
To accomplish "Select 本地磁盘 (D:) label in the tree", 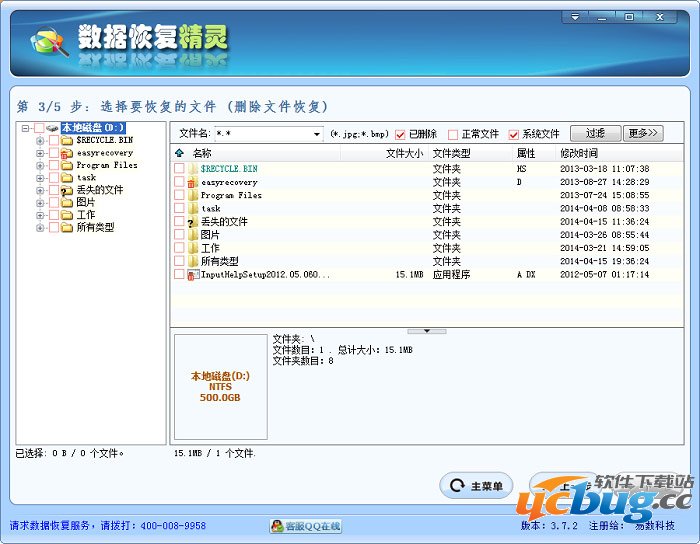I will pyautogui.click(x=93, y=128).
